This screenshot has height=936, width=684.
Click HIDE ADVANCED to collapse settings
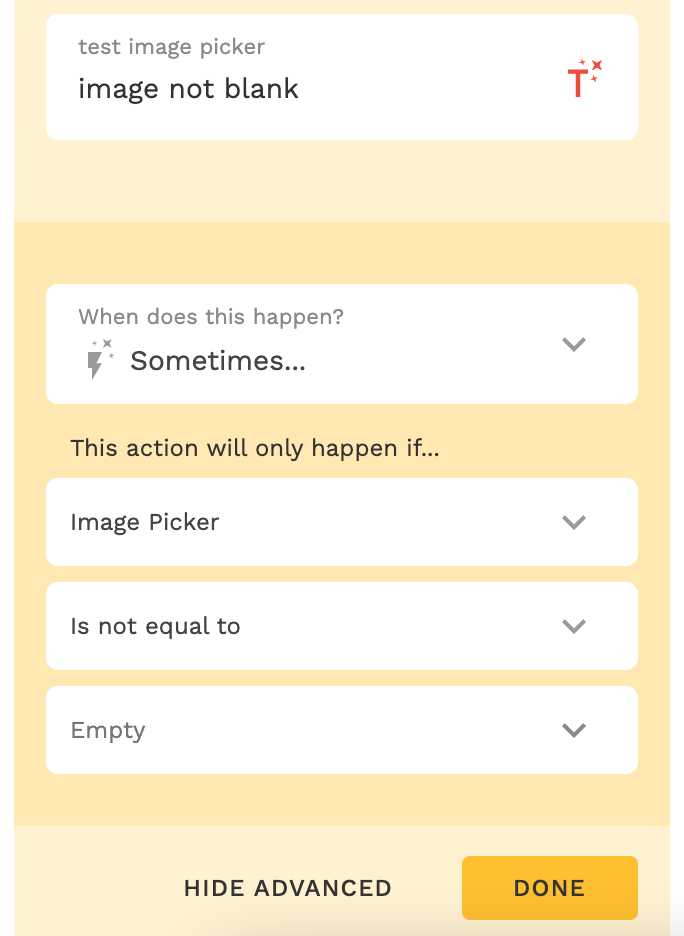tap(287, 888)
